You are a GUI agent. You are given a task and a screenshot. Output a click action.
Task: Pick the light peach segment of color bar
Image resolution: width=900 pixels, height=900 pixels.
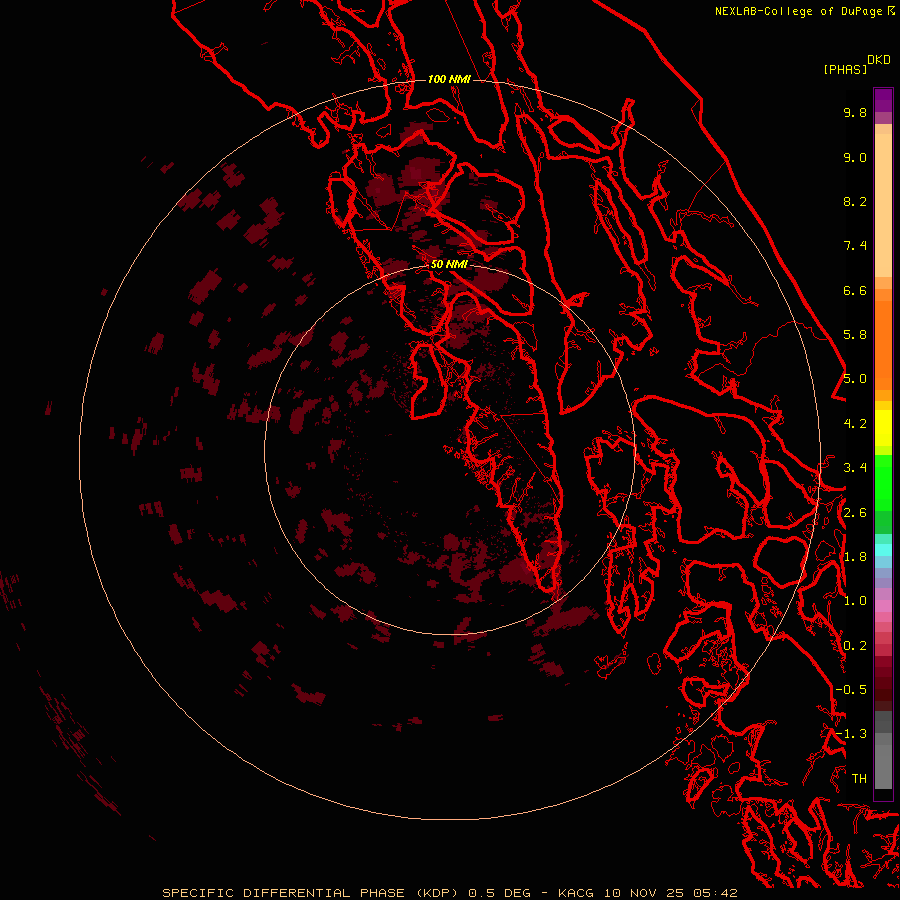883,207
